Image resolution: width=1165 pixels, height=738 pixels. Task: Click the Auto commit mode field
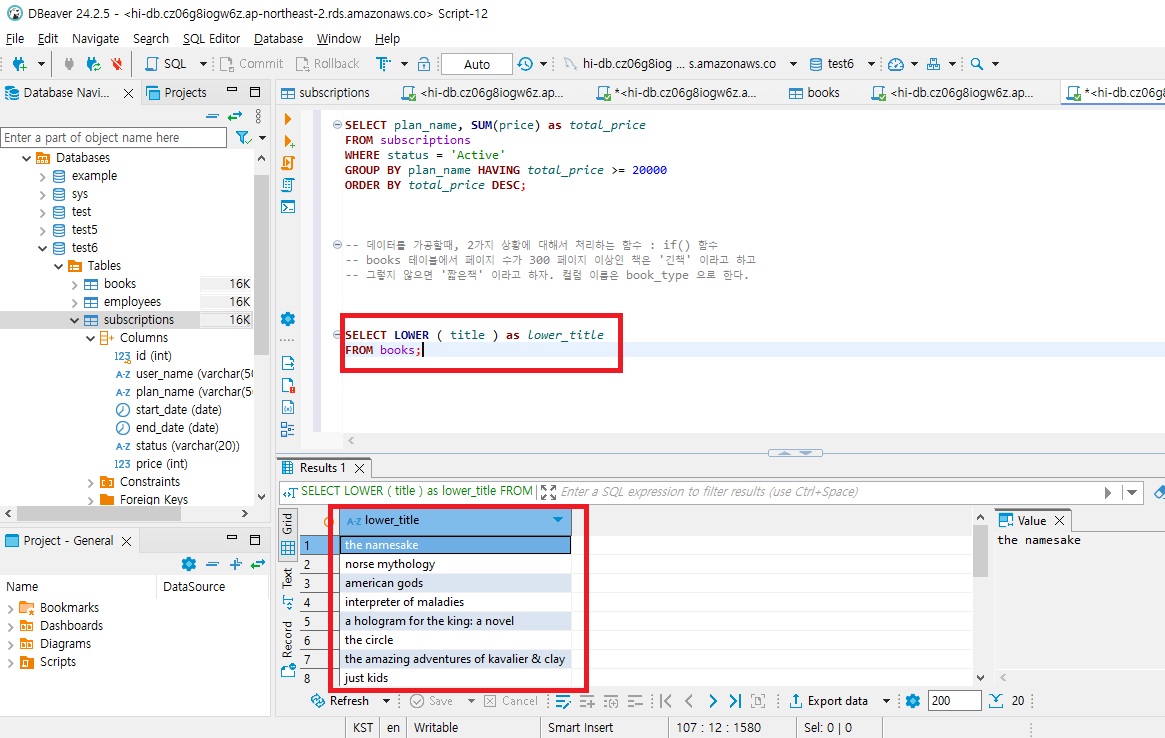pyautogui.click(x=476, y=65)
